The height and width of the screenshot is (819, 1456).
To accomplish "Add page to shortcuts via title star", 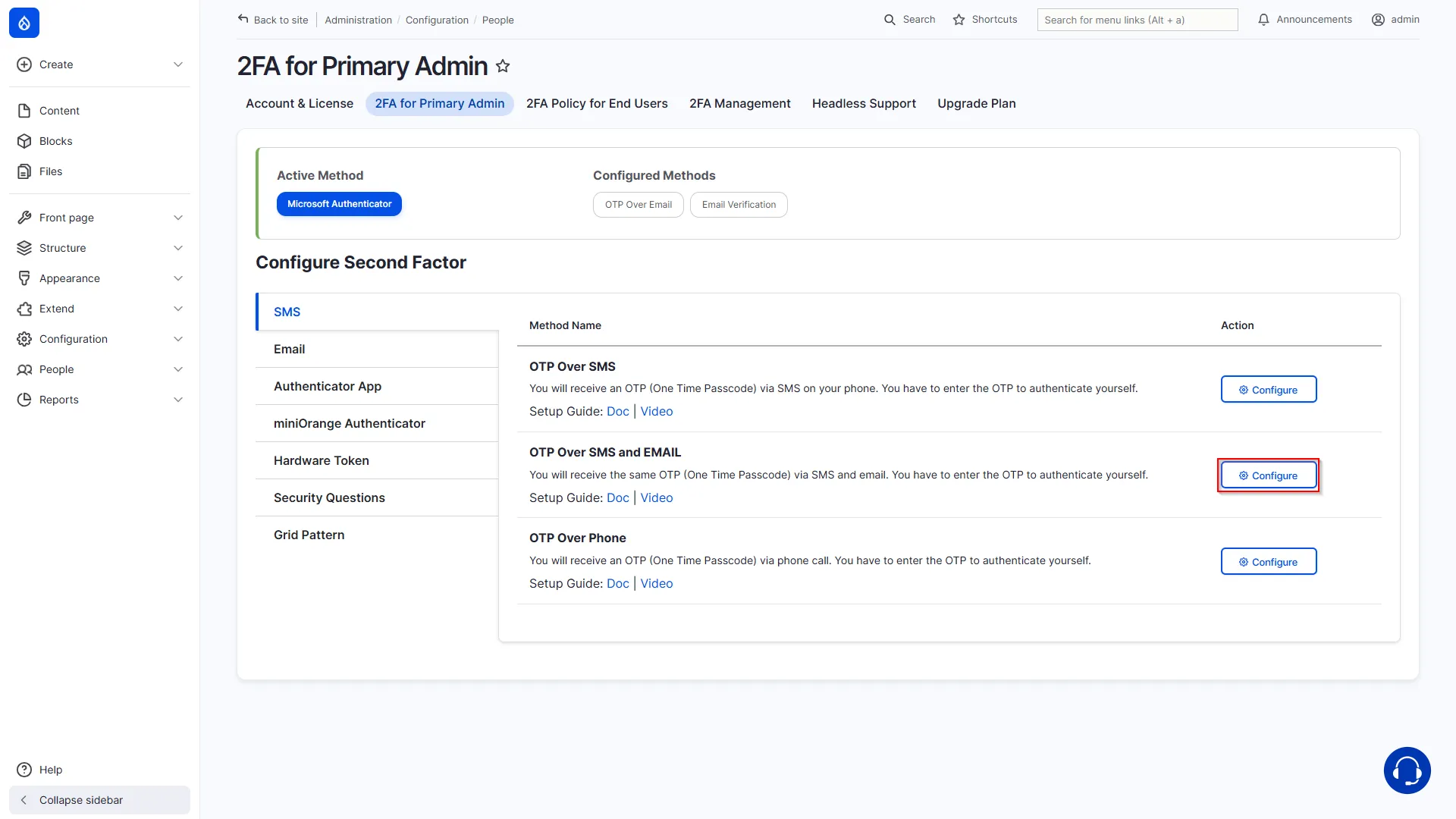I will click(503, 66).
